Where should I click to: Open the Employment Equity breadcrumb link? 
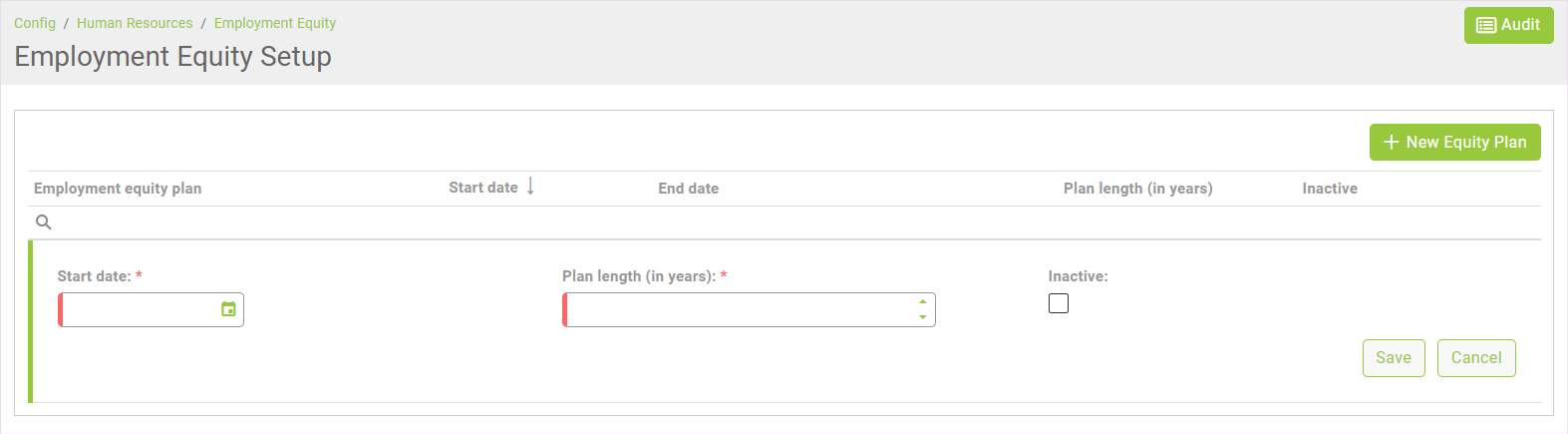tap(275, 23)
